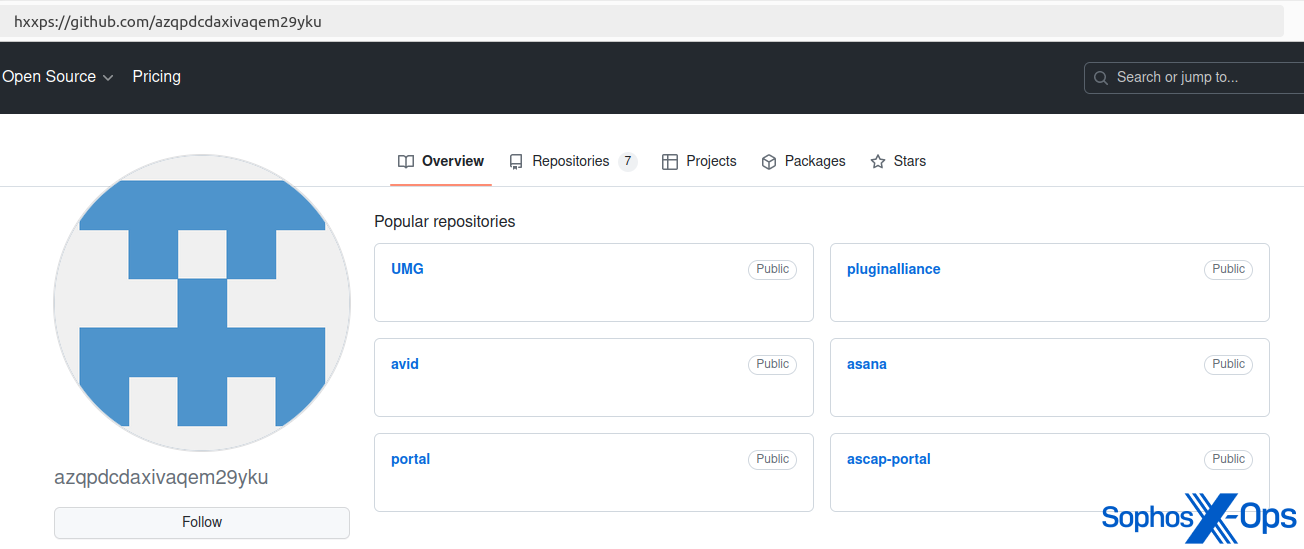Follow user azqpdcdaxivaqem29yku
Viewport: 1304px width, 549px height.
(202, 522)
